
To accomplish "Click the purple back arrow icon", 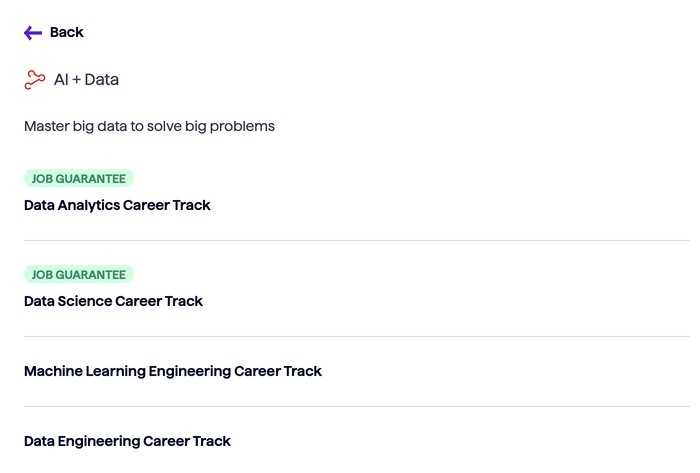I will point(33,33).
